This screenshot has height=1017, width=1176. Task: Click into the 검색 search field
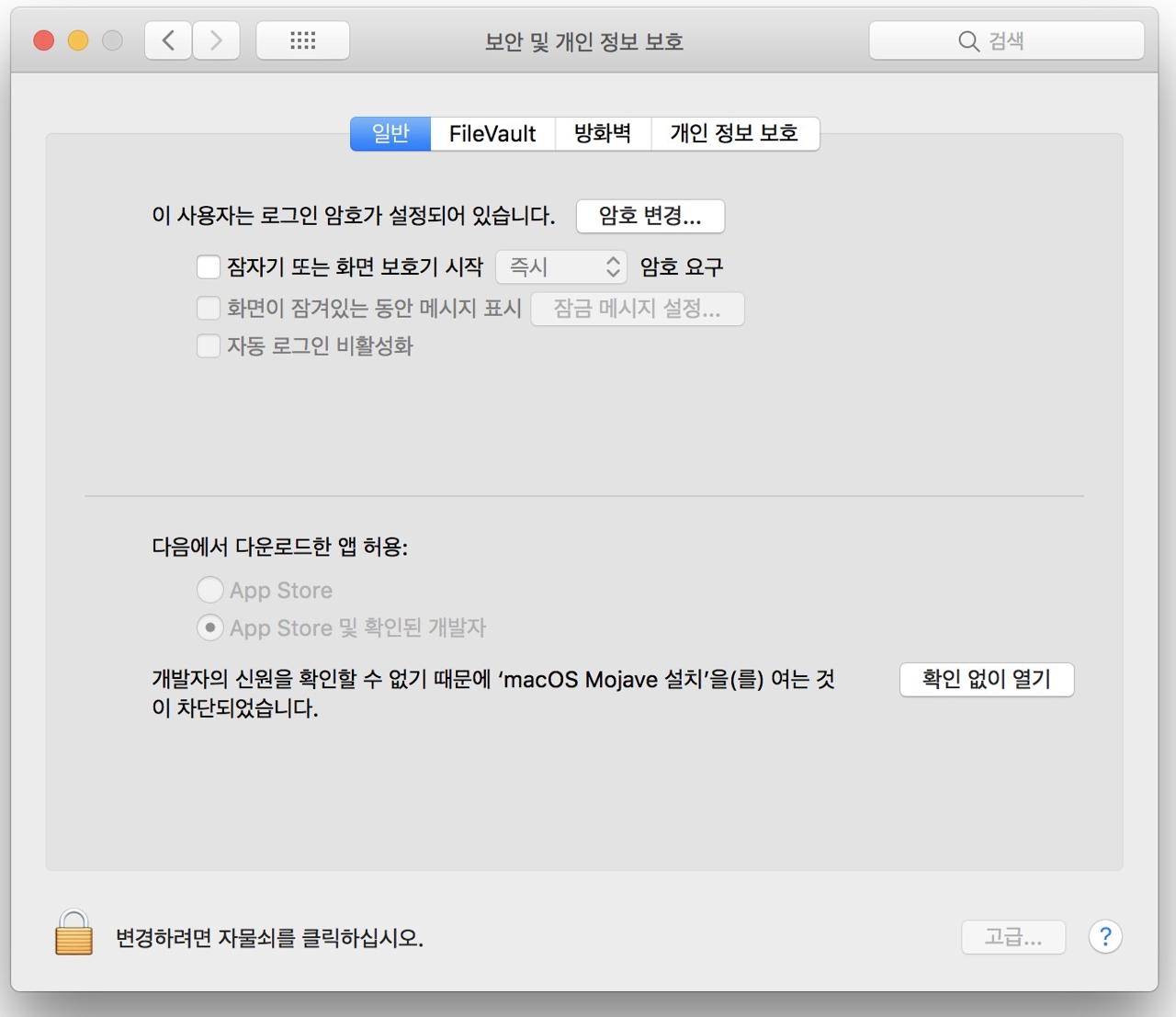coord(1006,41)
